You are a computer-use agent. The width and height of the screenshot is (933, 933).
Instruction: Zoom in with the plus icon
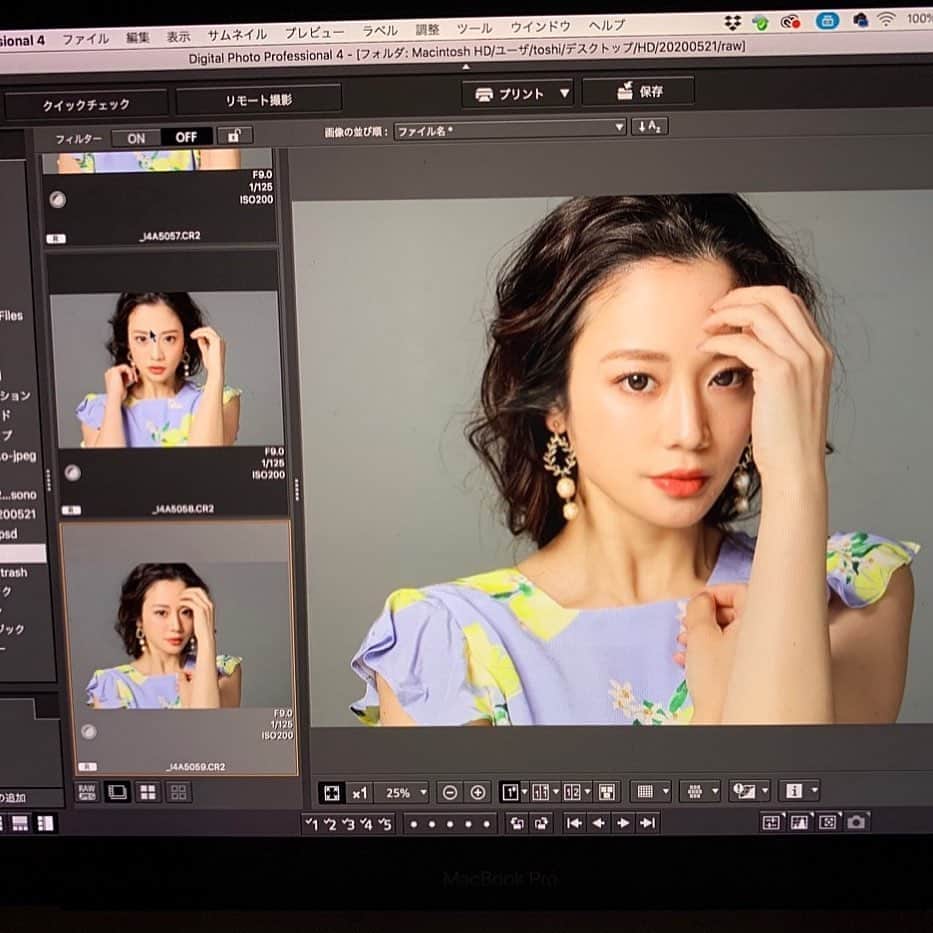coord(478,793)
